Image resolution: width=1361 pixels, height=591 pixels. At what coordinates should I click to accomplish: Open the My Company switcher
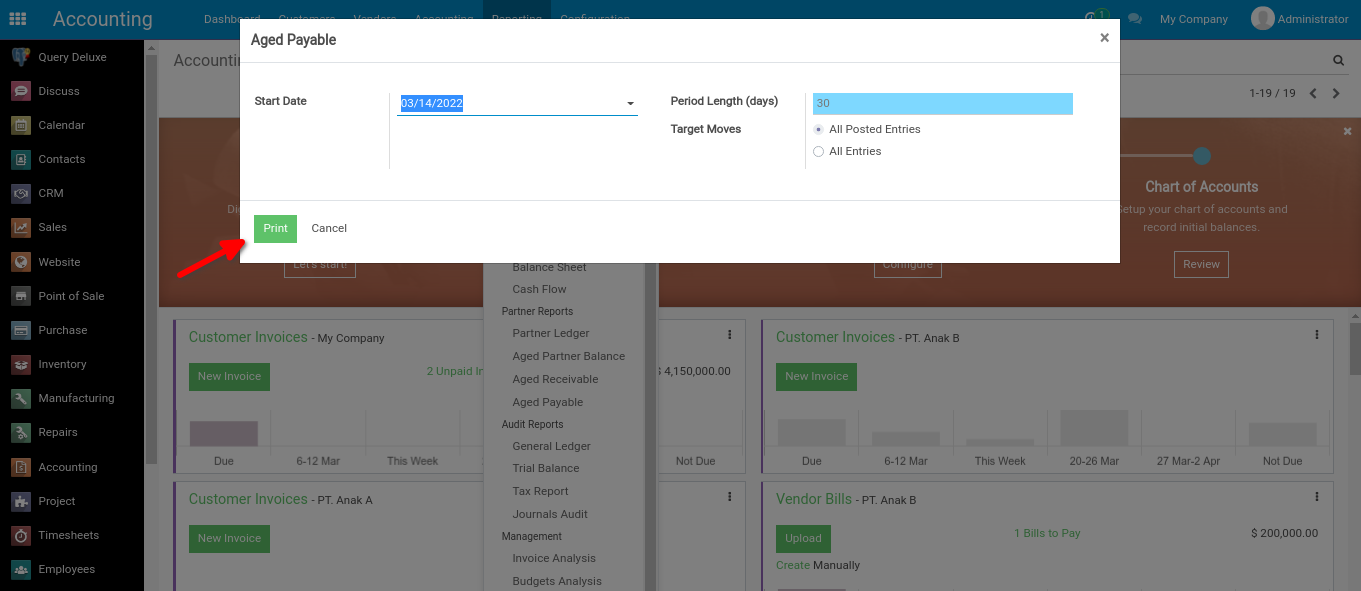1193,19
